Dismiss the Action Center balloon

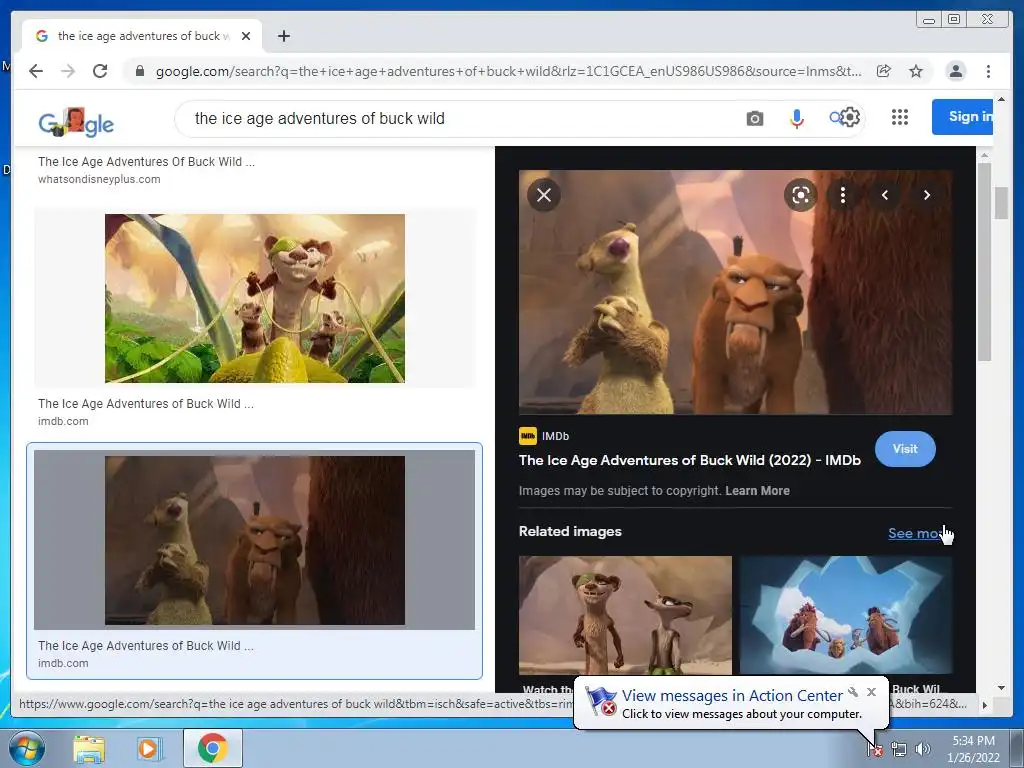(x=871, y=692)
